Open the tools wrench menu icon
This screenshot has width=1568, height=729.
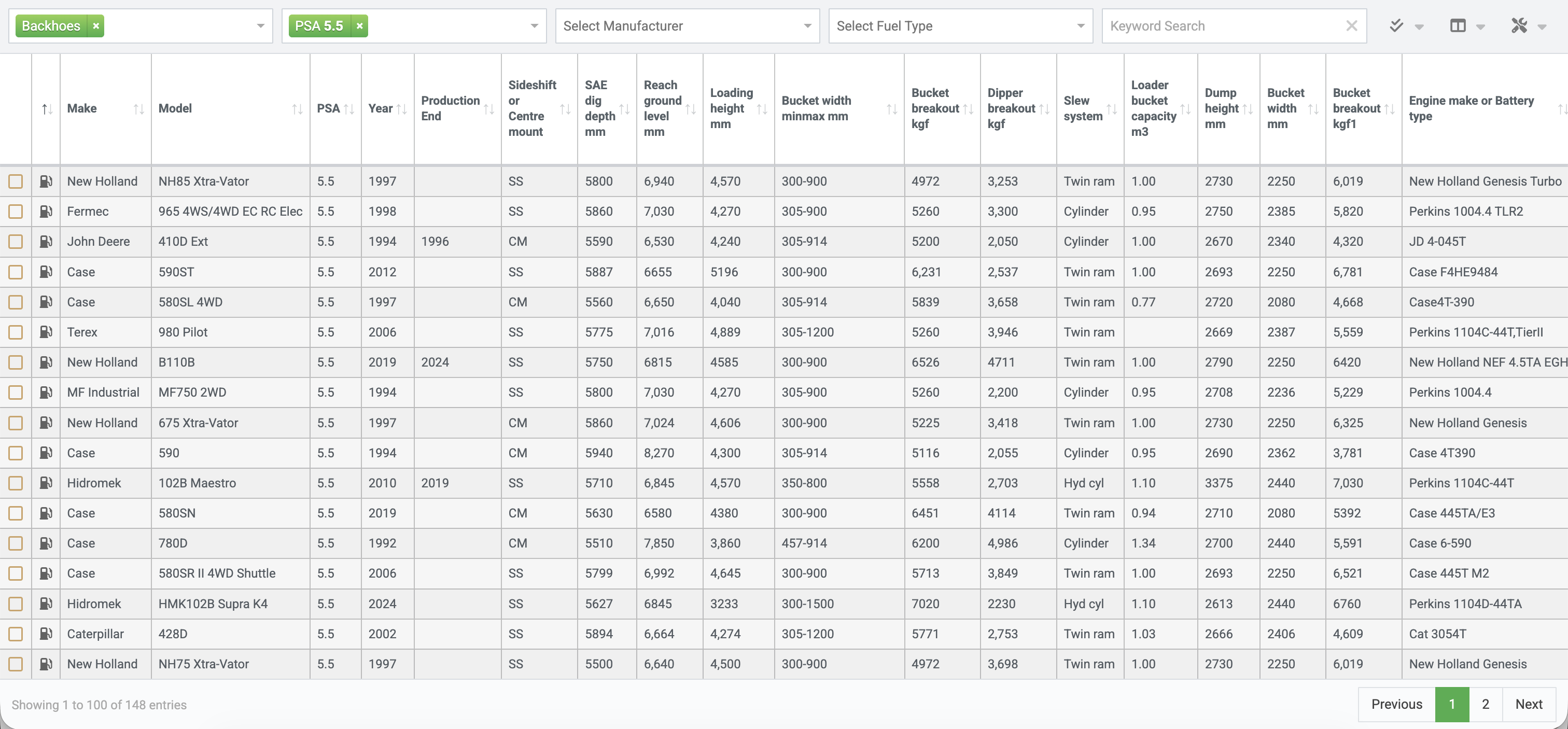(x=1519, y=25)
